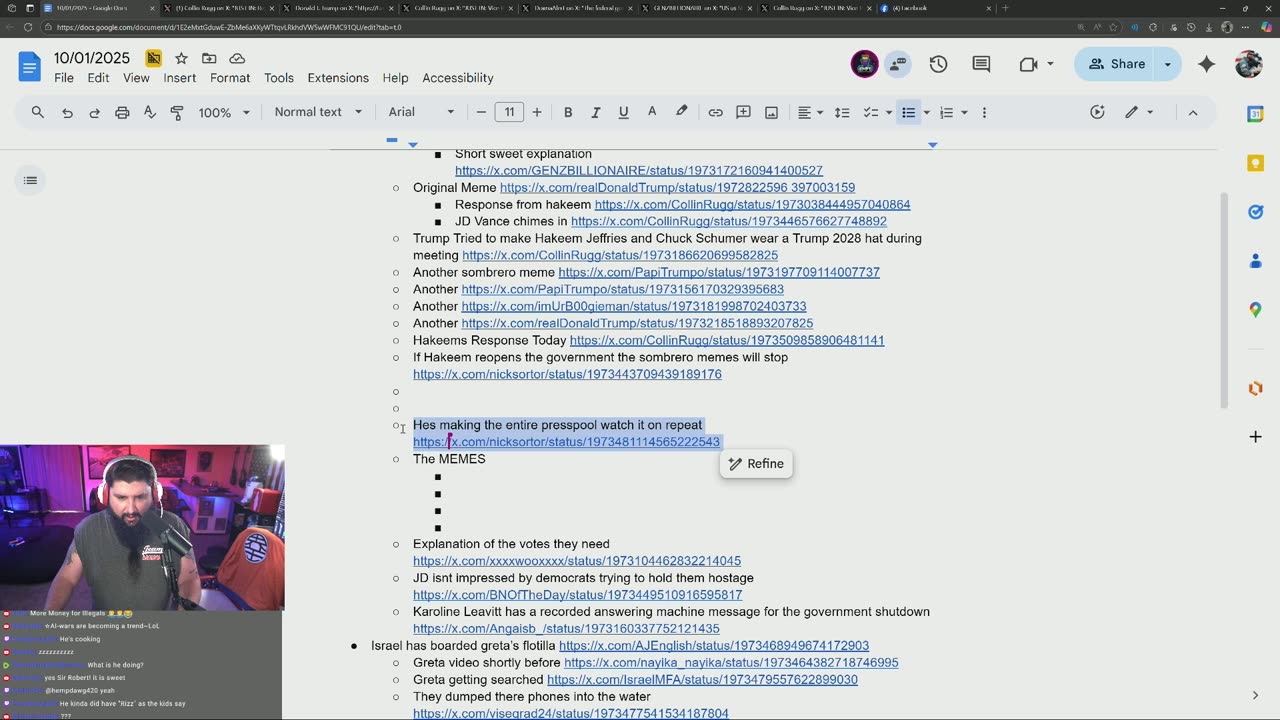The height and width of the screenshot is (720, 1280).
Task: Open the Arial font dropdown
Action: [421, 112]
